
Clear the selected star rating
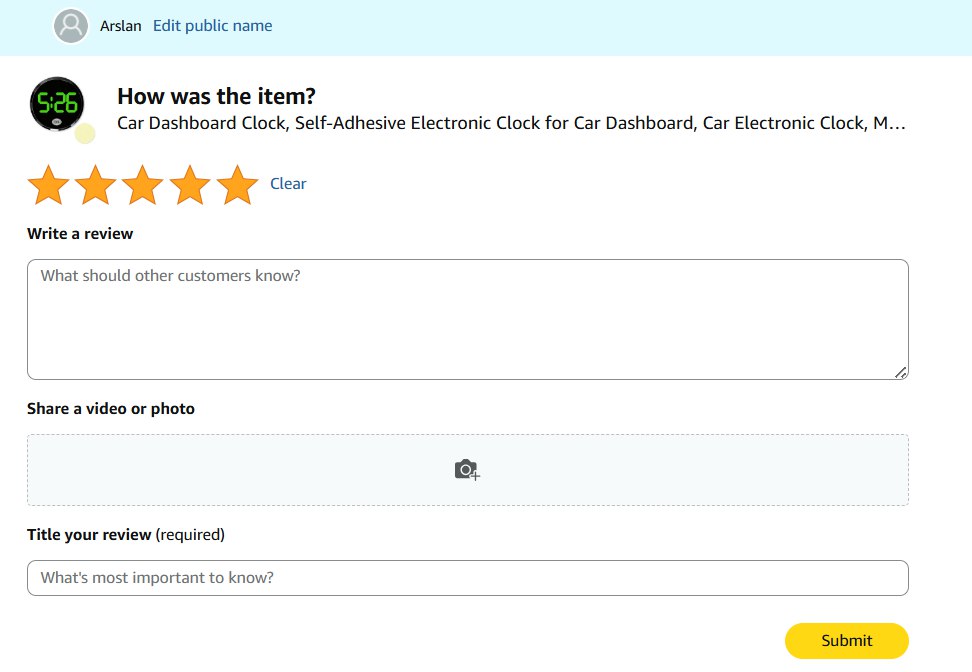pyautogui.click(x=288, y=184)
